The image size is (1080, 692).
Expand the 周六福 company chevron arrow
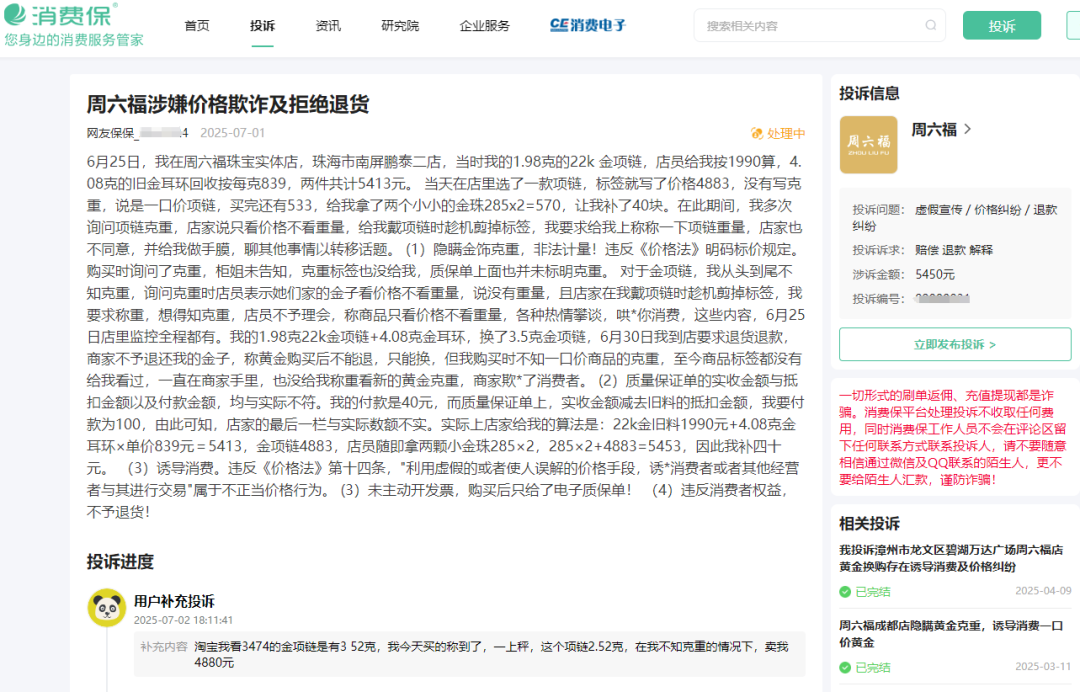point(968,129)
